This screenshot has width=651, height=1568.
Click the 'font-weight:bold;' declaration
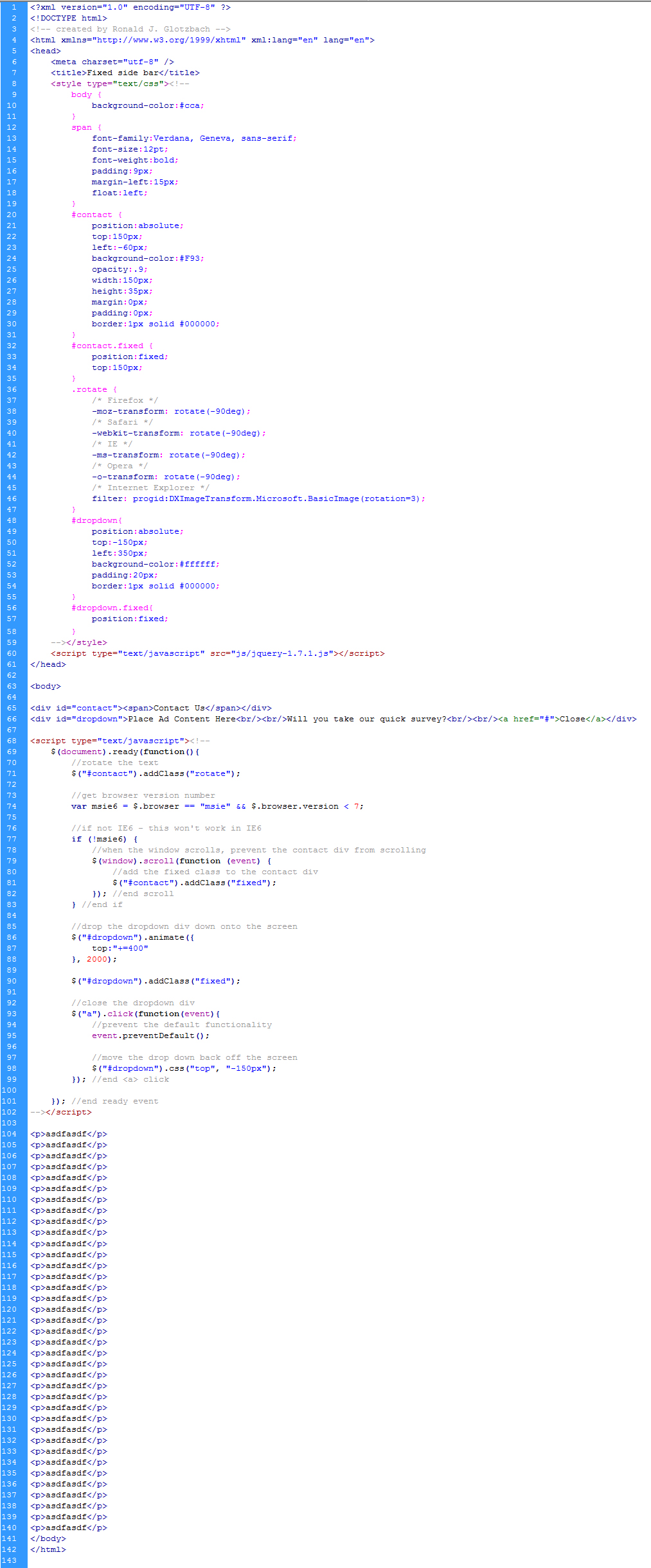click(x=135, y=160)
